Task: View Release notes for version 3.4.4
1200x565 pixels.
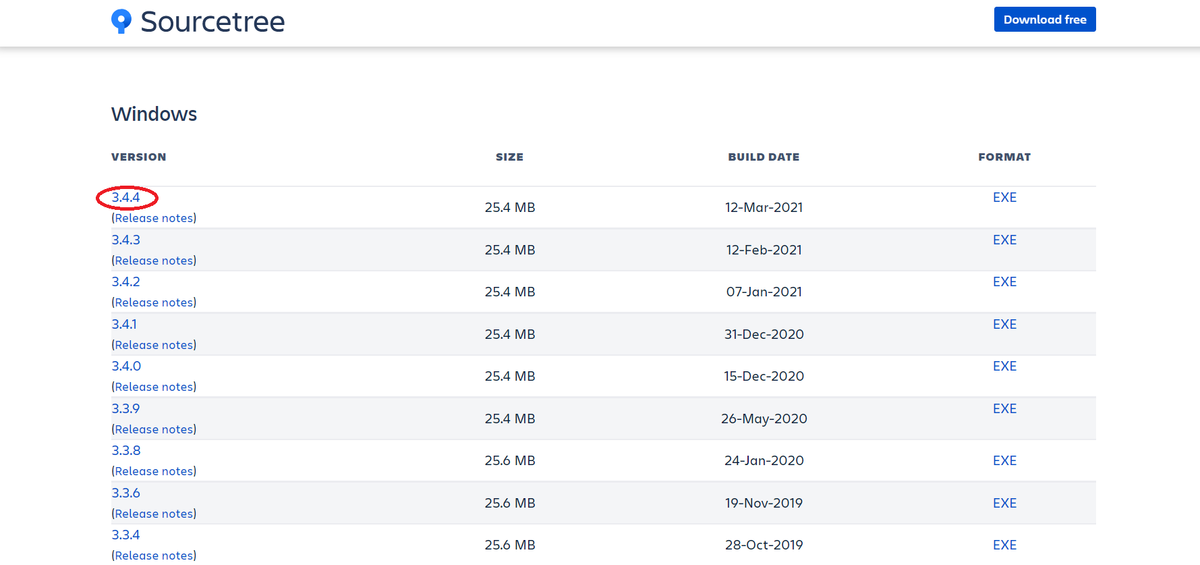Action: (154, 218)
